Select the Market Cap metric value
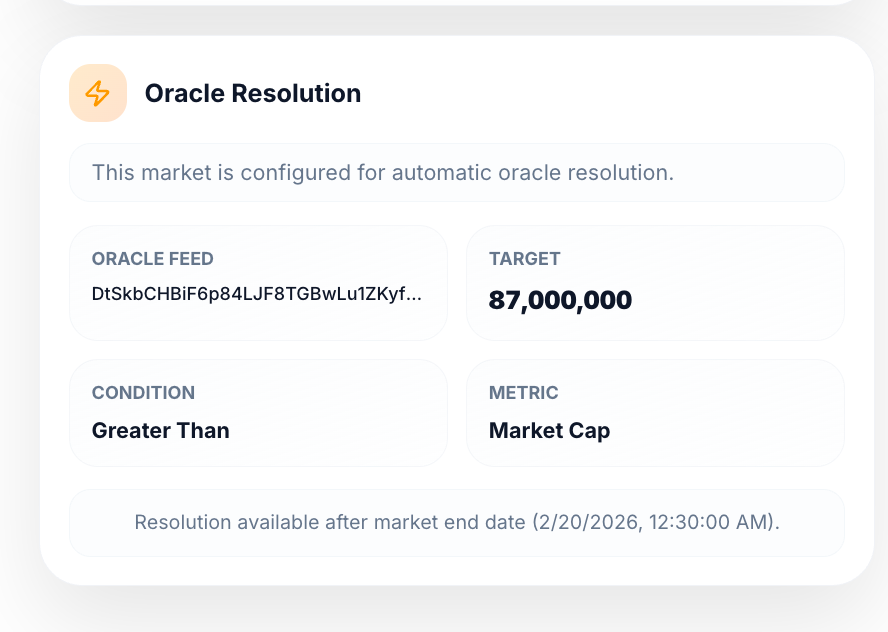888x632 pixels. coord(550,430)
